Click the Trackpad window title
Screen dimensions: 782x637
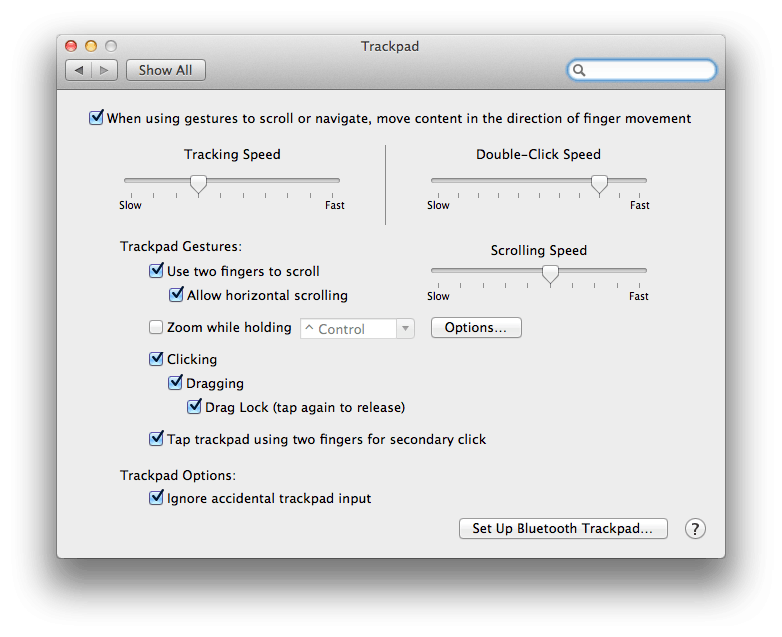tap(390, 46)
